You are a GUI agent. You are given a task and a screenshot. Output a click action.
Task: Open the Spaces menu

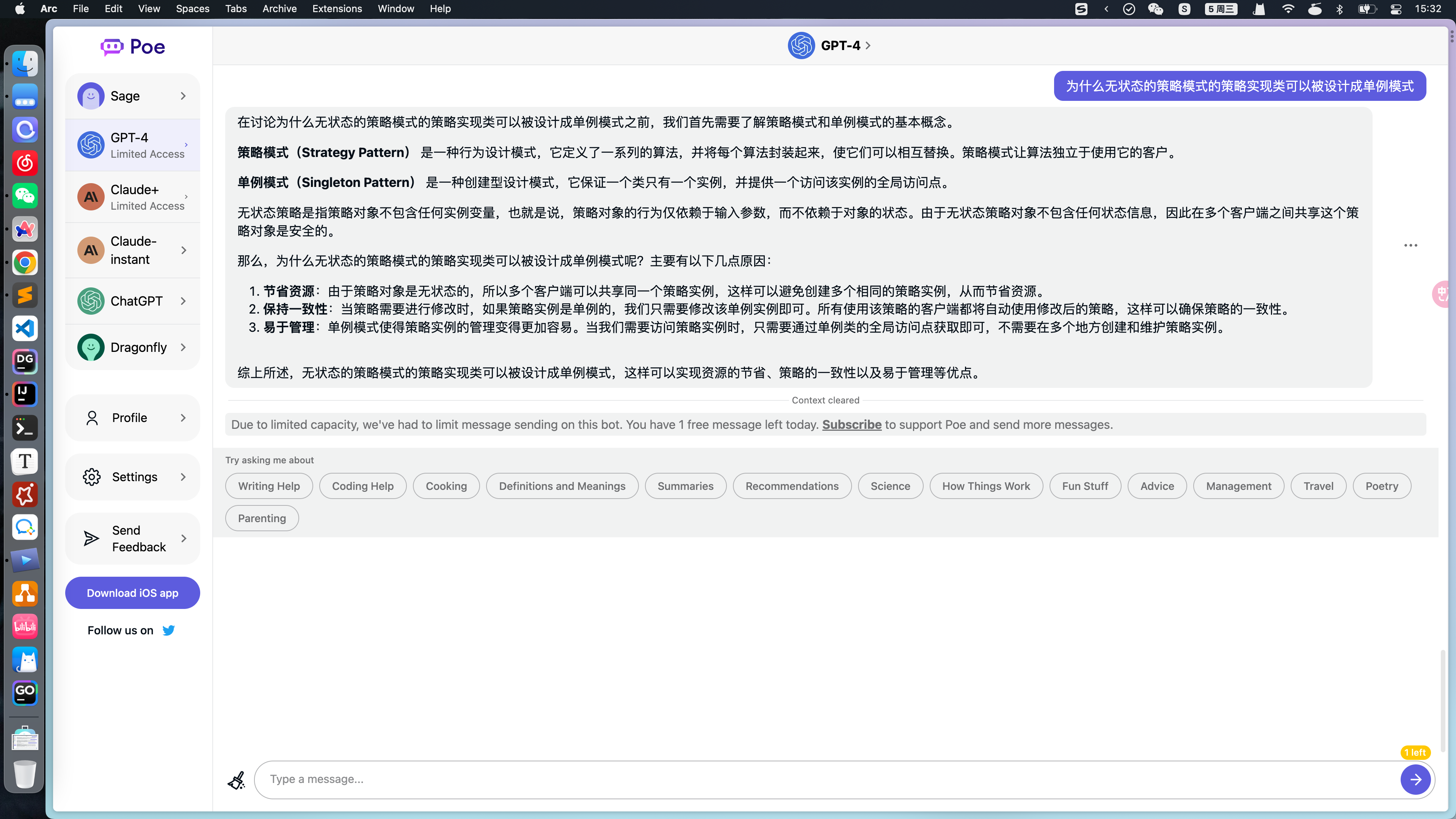pyautogui.click(x=192, y=9)
